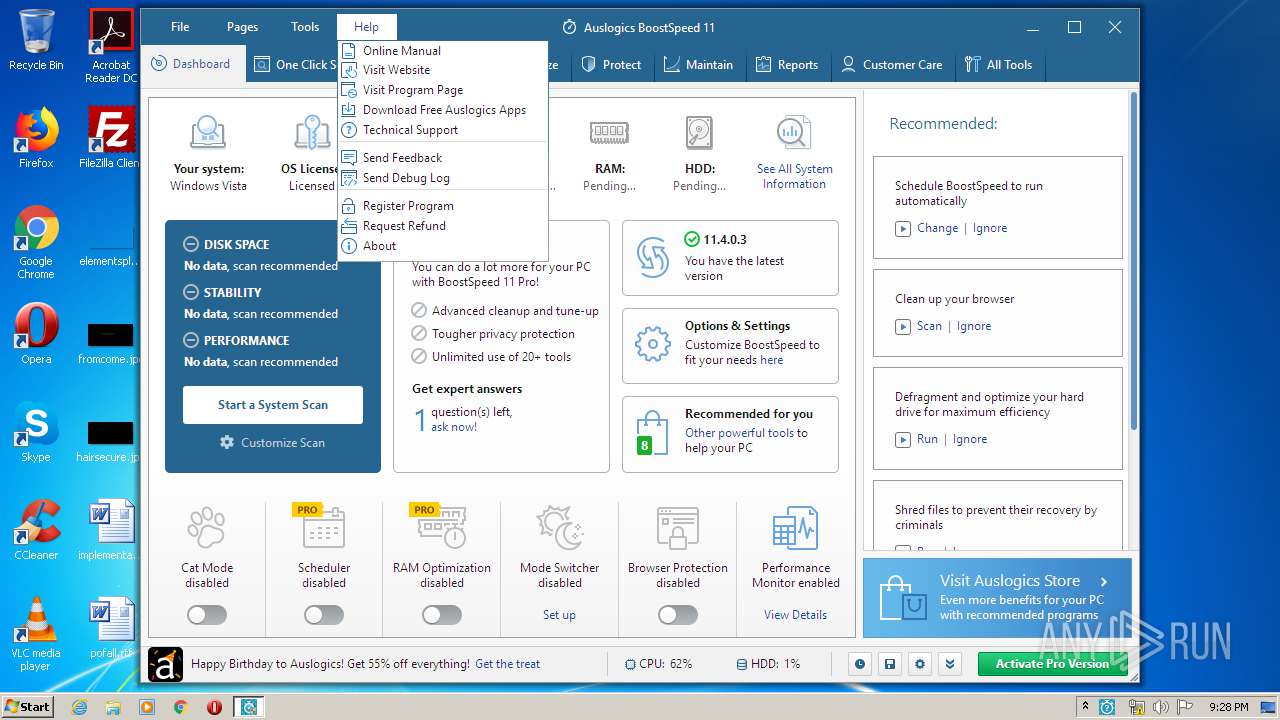Click the Cat Mode paw icon
Viewport: 1280px width, 720px height.
pyautogui.click(x=206, y=528)
